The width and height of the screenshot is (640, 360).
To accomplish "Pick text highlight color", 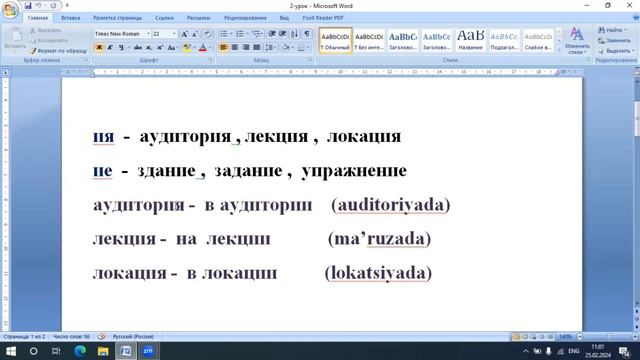I will 187,48.
